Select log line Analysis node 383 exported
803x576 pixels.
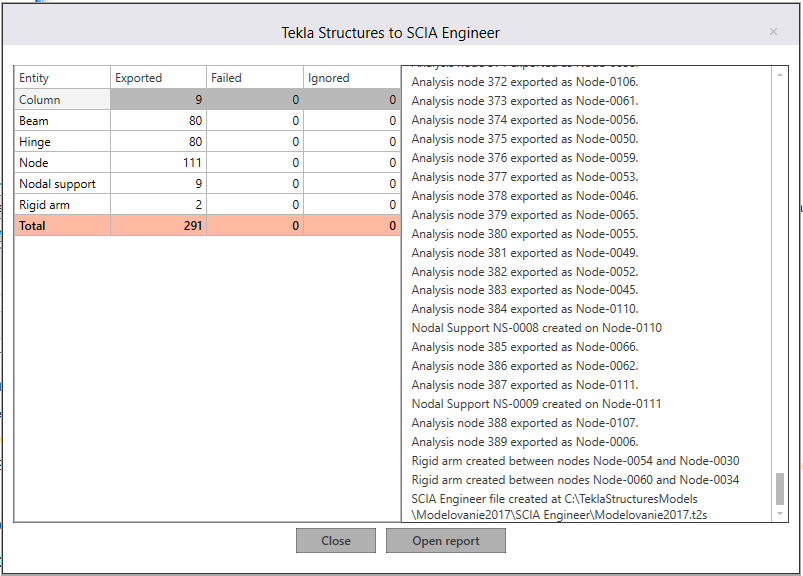pyautogui.click(x=525, y=290)
